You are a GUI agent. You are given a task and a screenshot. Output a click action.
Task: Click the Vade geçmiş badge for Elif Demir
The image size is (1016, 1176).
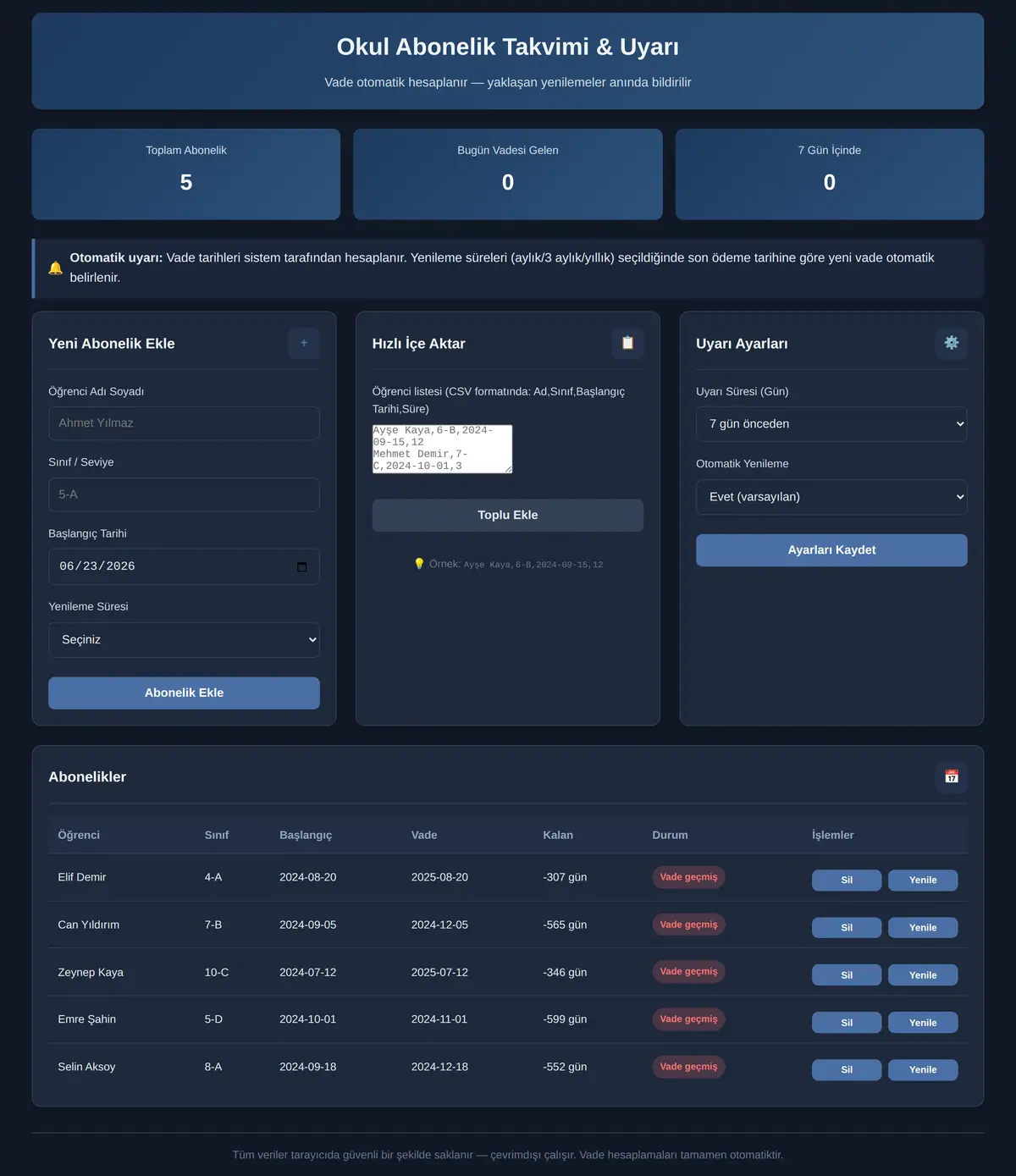pyautogui.click(x=688, y=877)
